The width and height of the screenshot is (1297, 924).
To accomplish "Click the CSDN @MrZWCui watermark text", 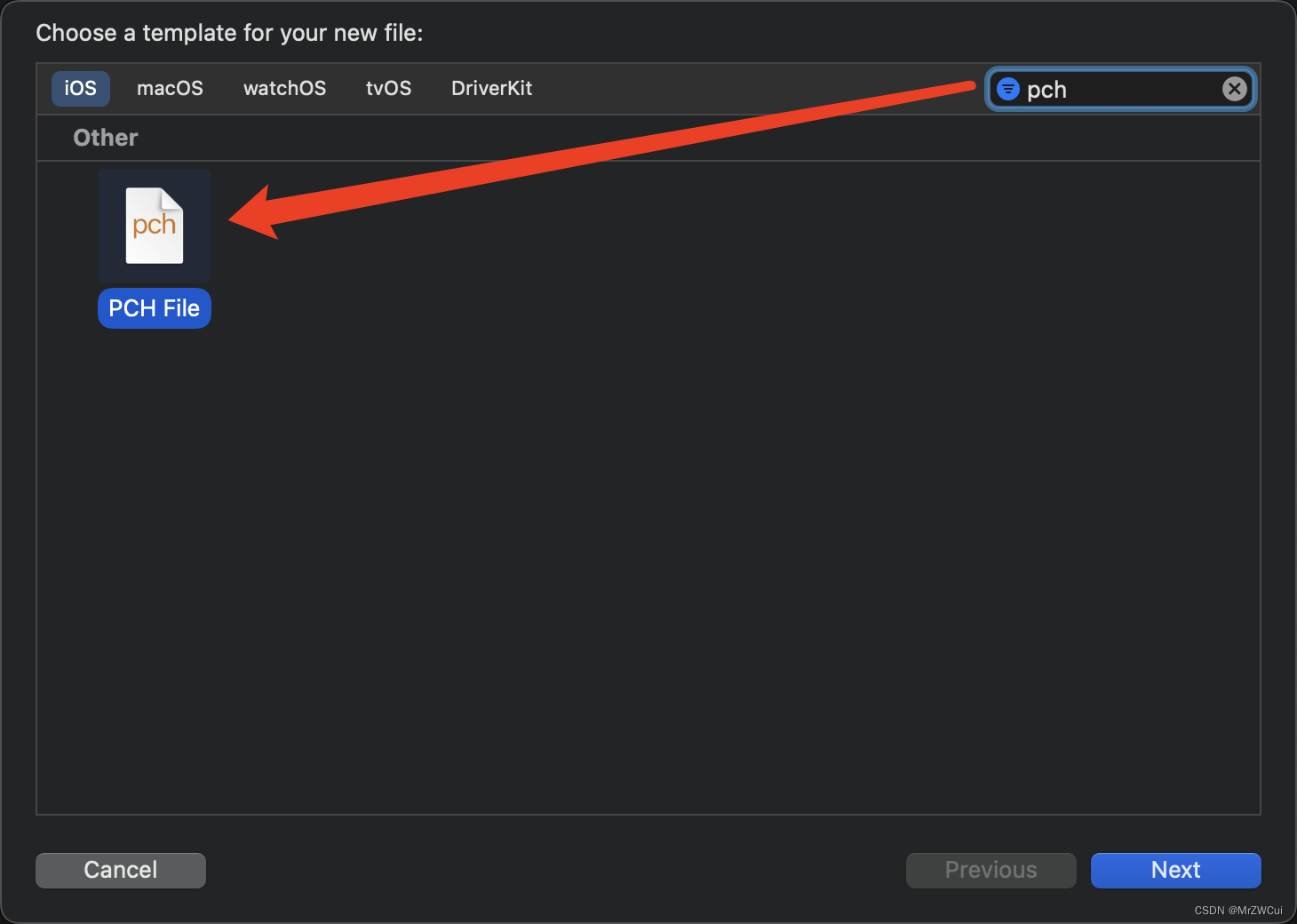I will click(1237, 911).
